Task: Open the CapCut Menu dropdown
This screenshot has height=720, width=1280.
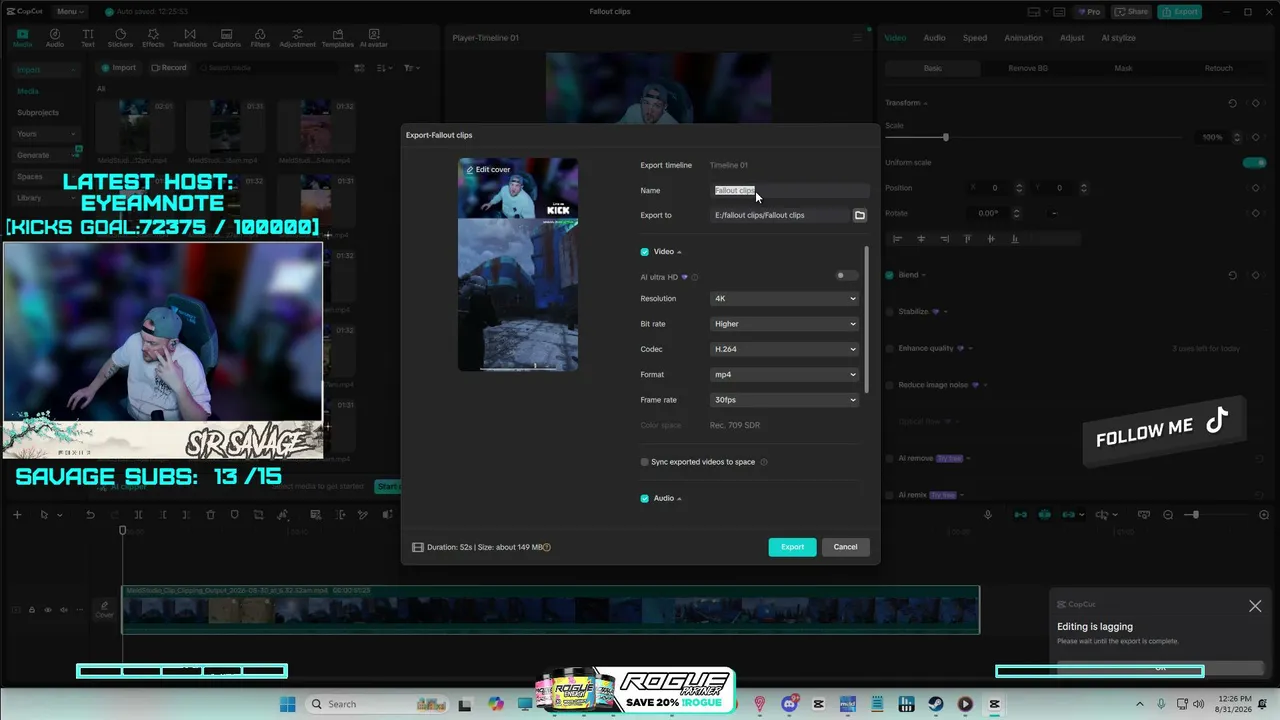Action: pos(70,12)
